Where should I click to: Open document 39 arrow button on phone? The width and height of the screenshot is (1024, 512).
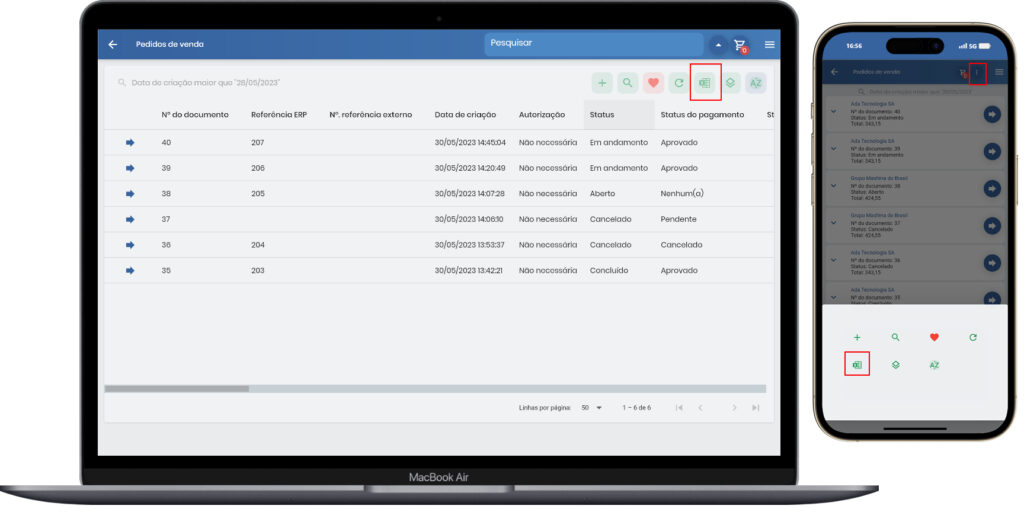[x=992, y=152]
